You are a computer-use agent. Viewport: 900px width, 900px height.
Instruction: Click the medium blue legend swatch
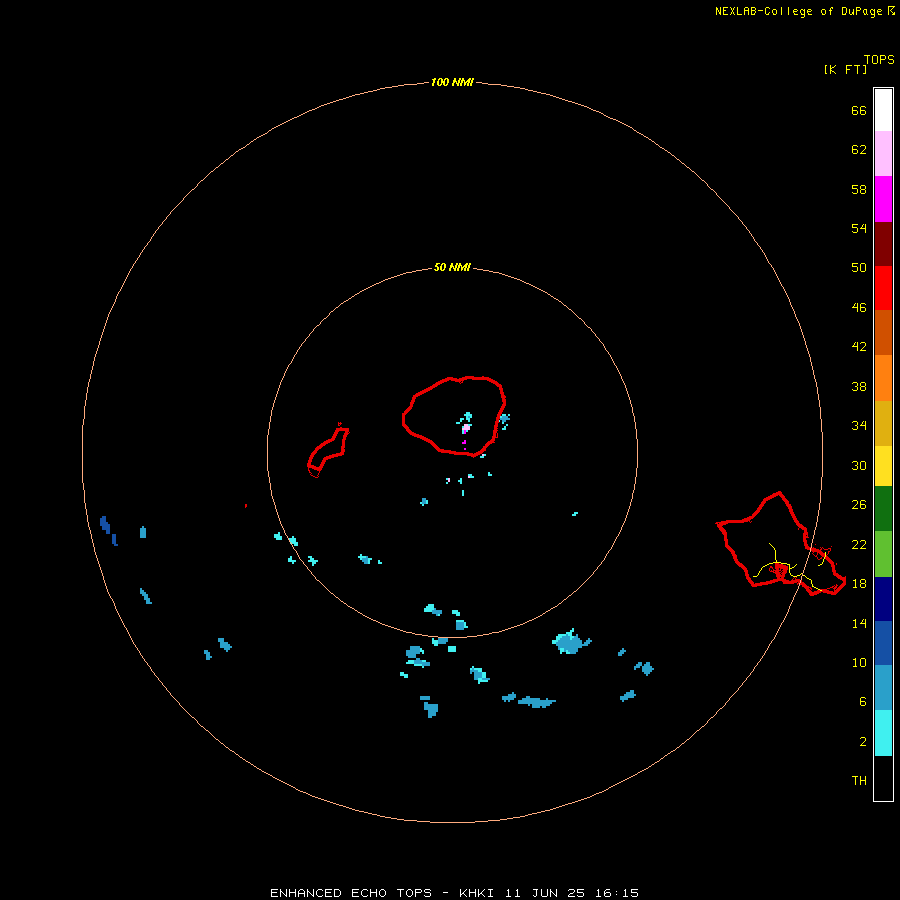(x=883, y=643)
